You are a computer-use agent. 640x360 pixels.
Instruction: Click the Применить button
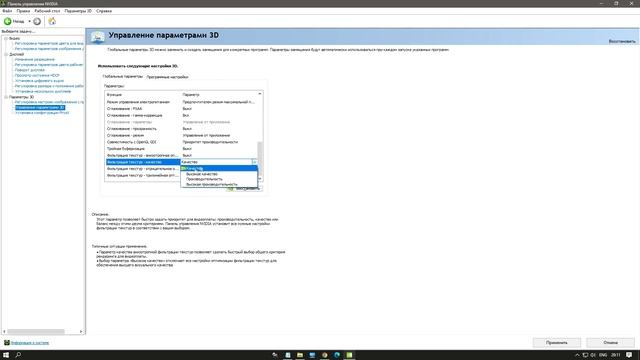tap(557, 343)
